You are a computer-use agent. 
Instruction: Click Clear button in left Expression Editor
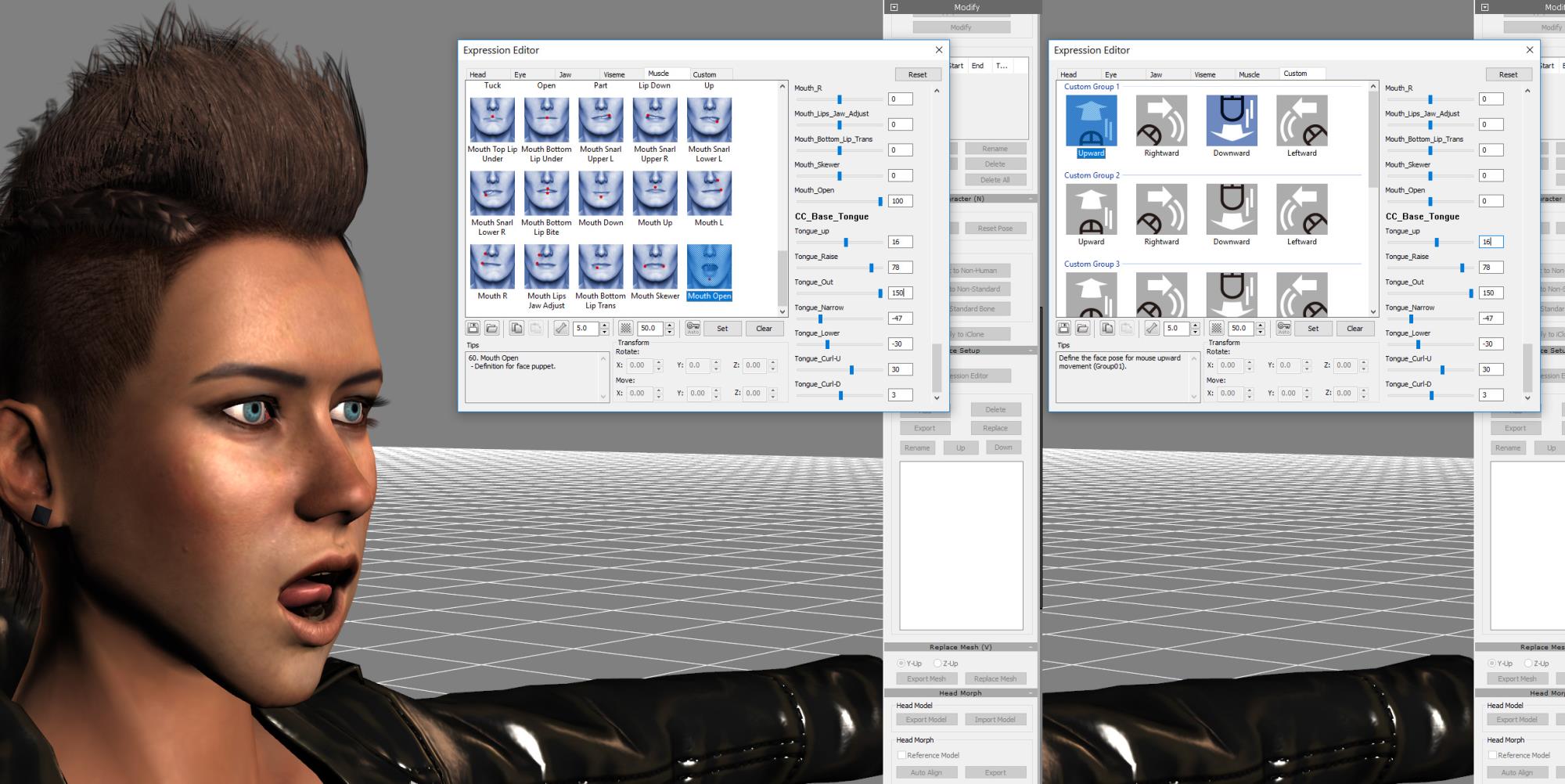click(x=764, y=329)
